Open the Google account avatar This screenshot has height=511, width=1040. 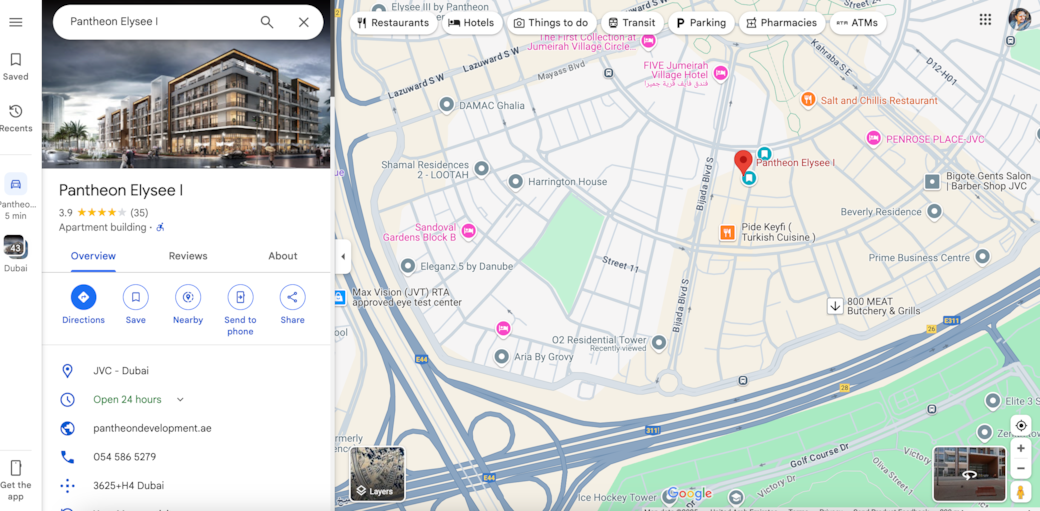pos(1019,19)
